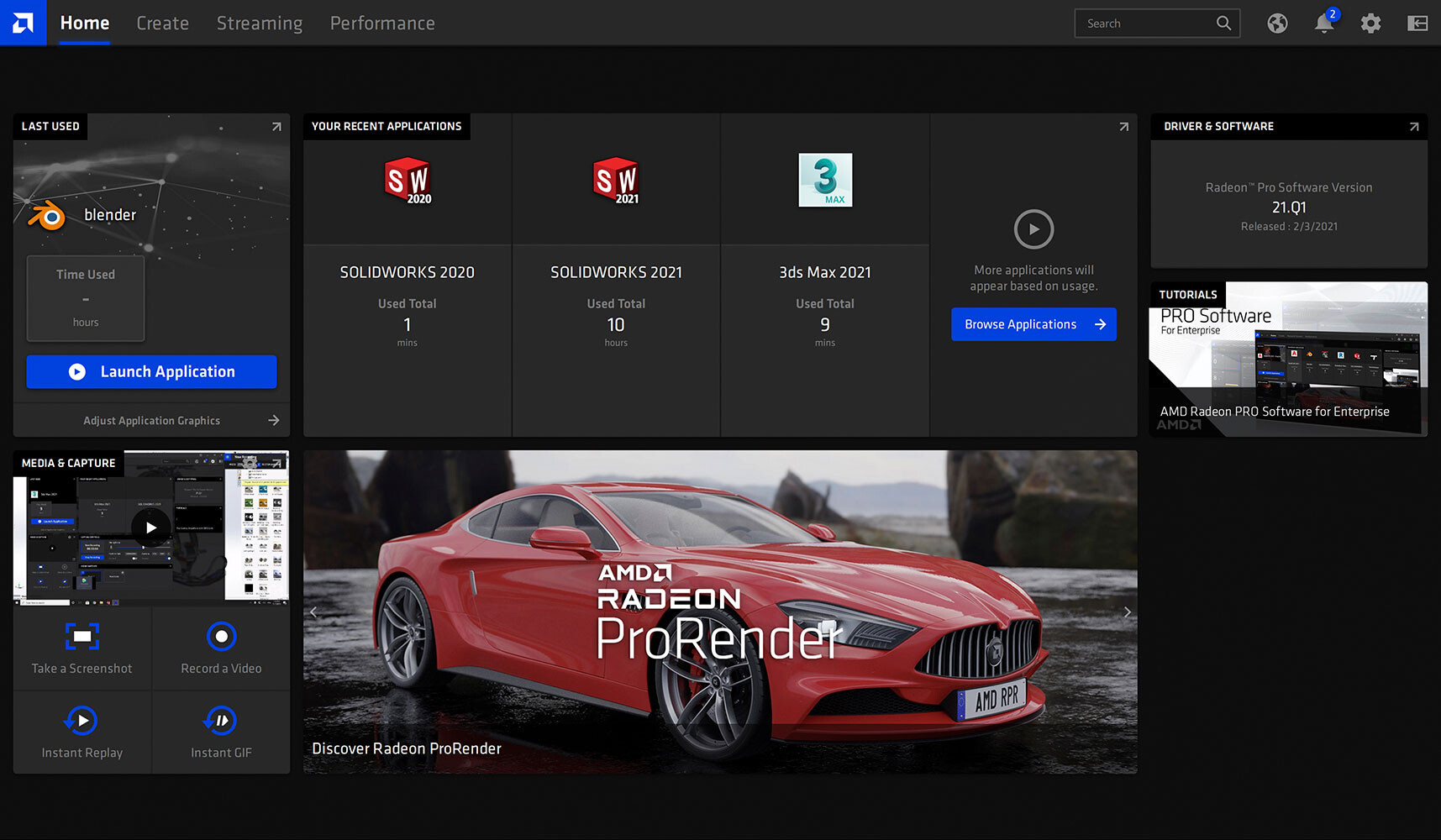Go to the next banner slide
Screen dimensions: 1441x840
(x=1127, y=612)
